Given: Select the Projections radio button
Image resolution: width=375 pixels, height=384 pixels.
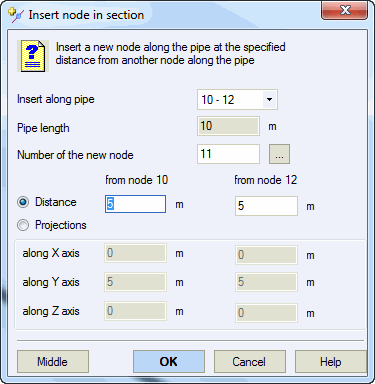Looking at the screenshot, I should click(x=23, y=225).
